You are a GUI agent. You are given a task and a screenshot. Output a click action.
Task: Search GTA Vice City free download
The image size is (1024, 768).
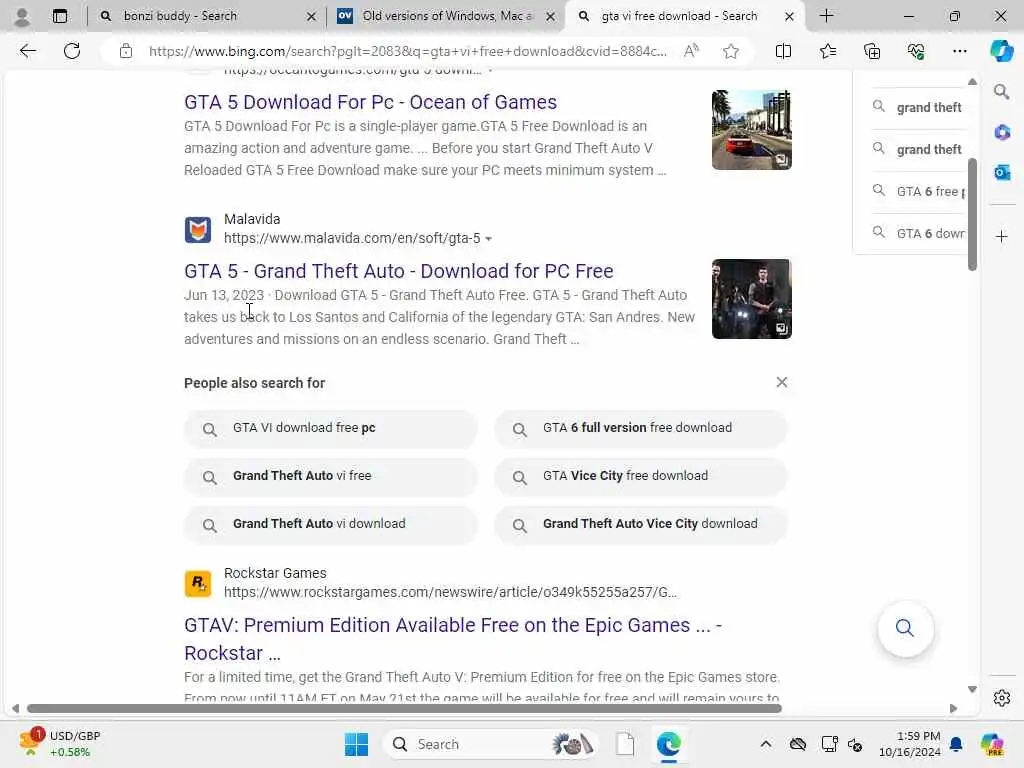tap(641, 476)
